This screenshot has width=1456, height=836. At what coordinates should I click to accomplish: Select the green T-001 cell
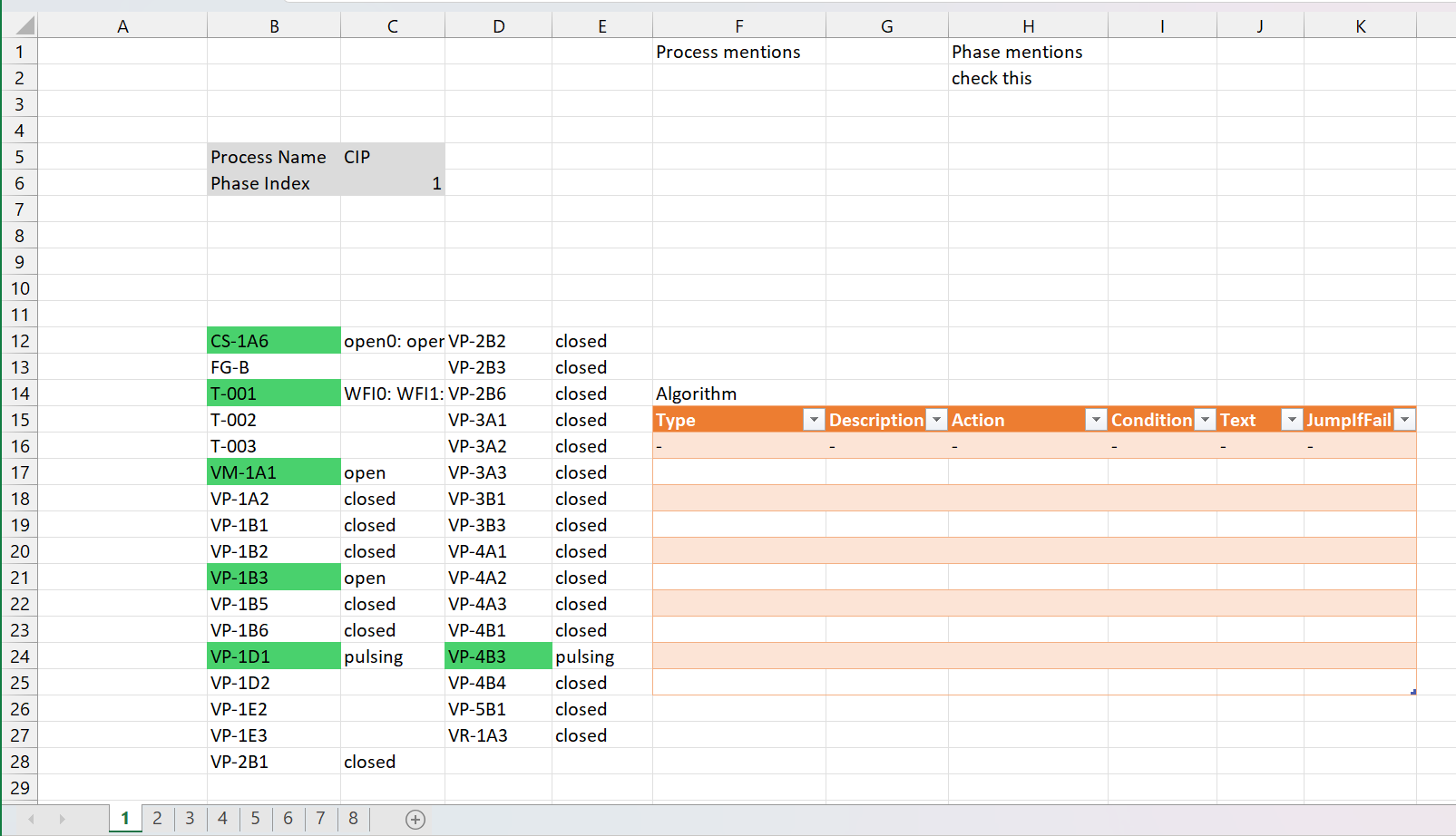click(x=274, y=394)
